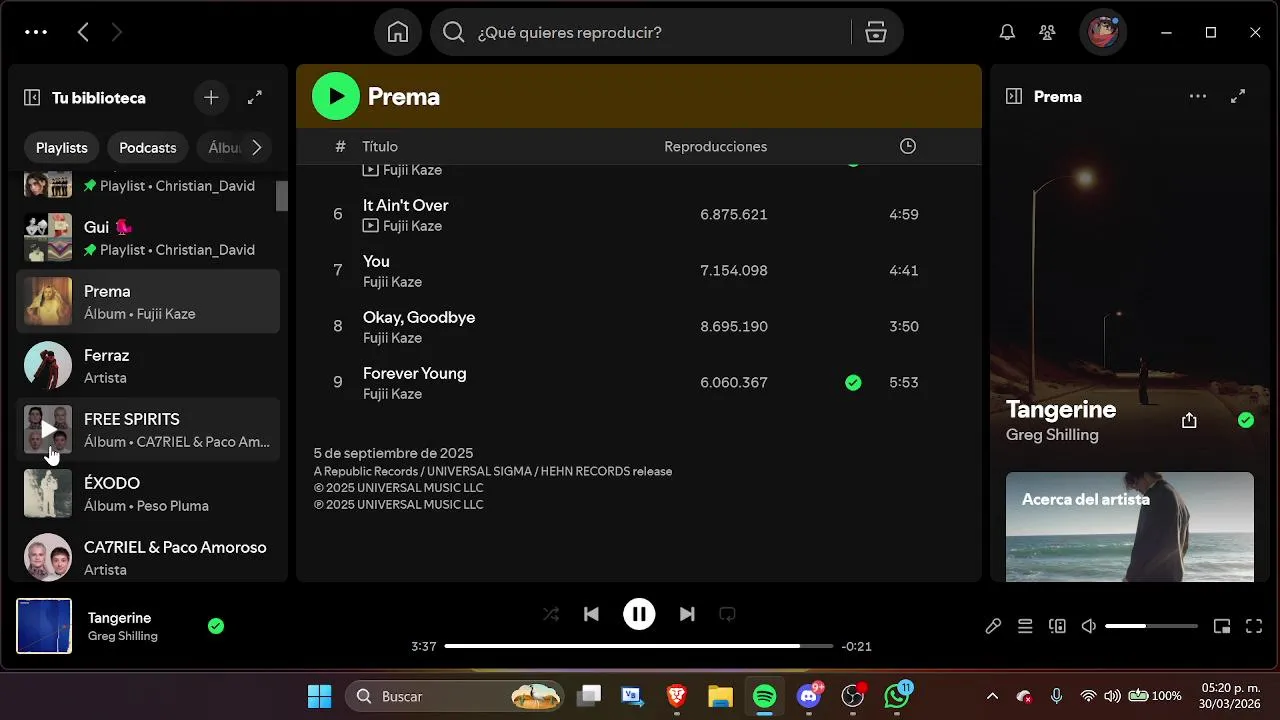Open friend activity icon
Image resolution: width=1280 pixels, height=720 pixels.
1047,32
